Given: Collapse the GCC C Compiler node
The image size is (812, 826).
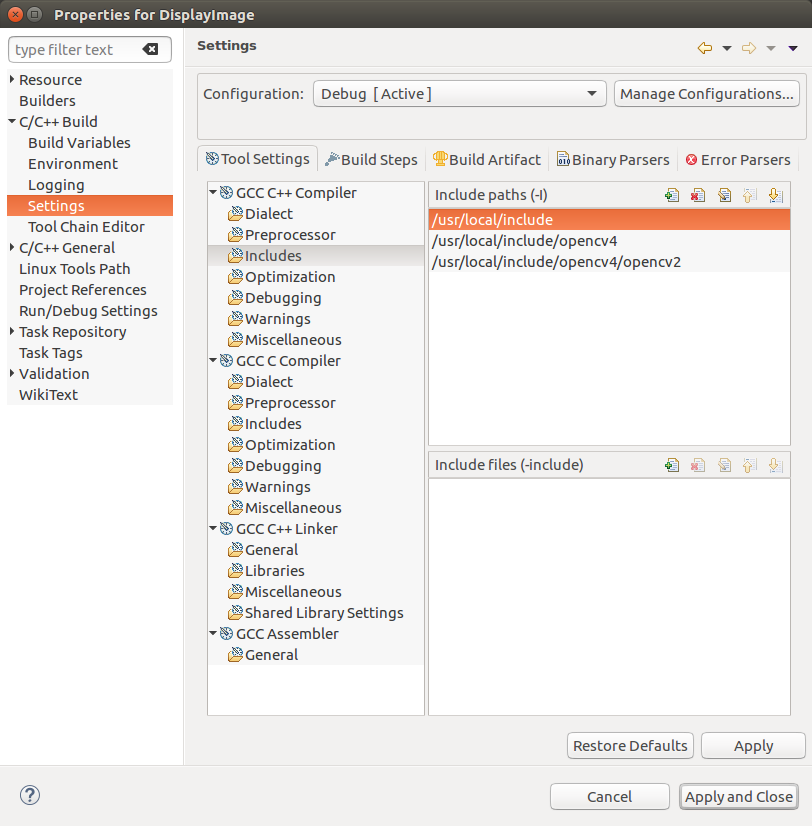Looking at the screenshot, I should pyautogui.click(x=213, y=360).
